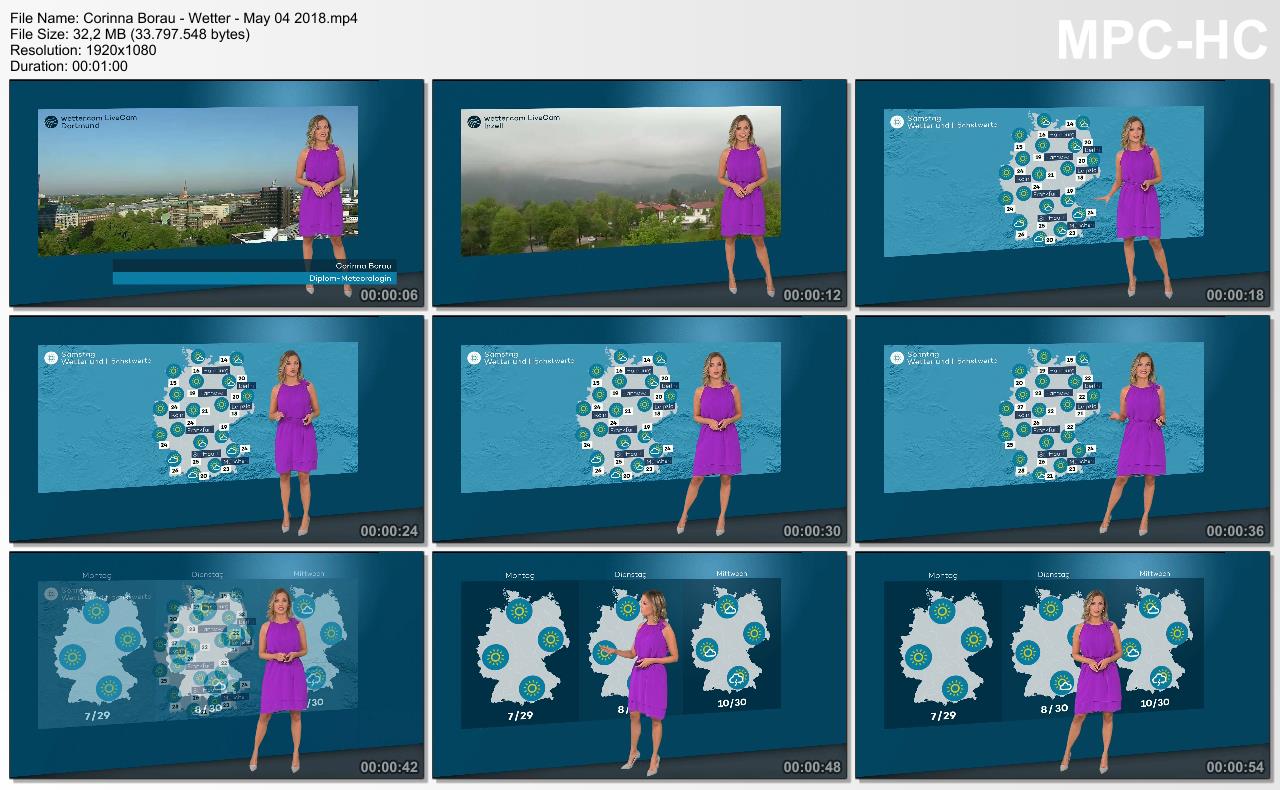Select the thumbnail at 00:00:30
The height and width of the screenshot is (790, 1280).
point(640,429)
